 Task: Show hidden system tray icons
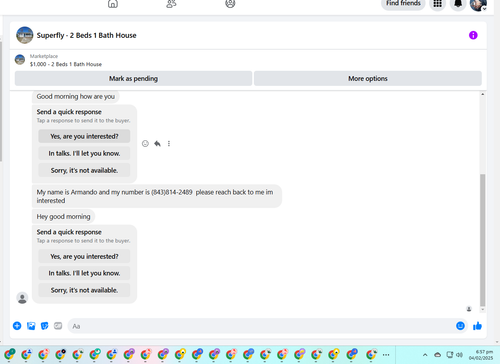[x=425, y=355]
